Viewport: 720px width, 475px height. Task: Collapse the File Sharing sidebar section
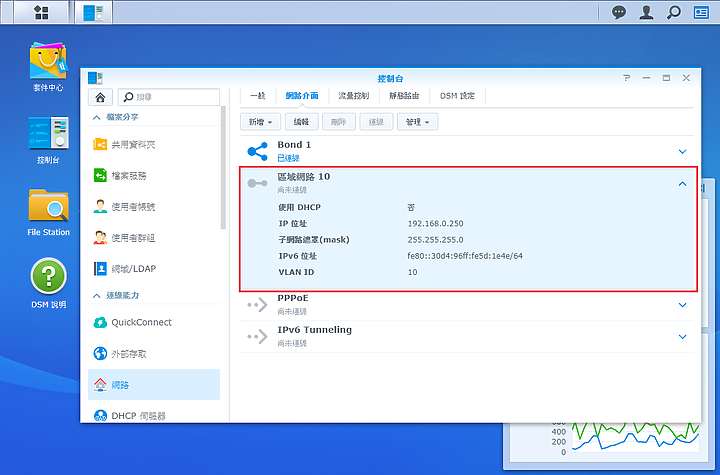[96, 118]
